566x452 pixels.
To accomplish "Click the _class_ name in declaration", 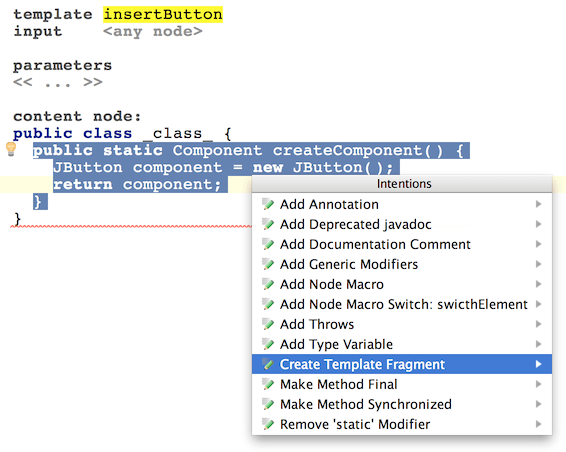I will coord(178,134).
